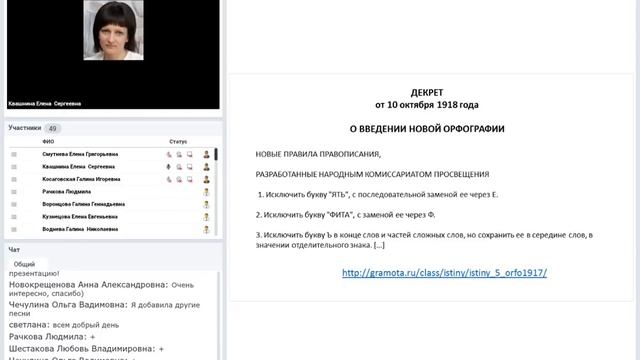640x360 pixels.
Task: Tick checkbox next to Рачкова Людмила
Action: [x=14, y=192]
